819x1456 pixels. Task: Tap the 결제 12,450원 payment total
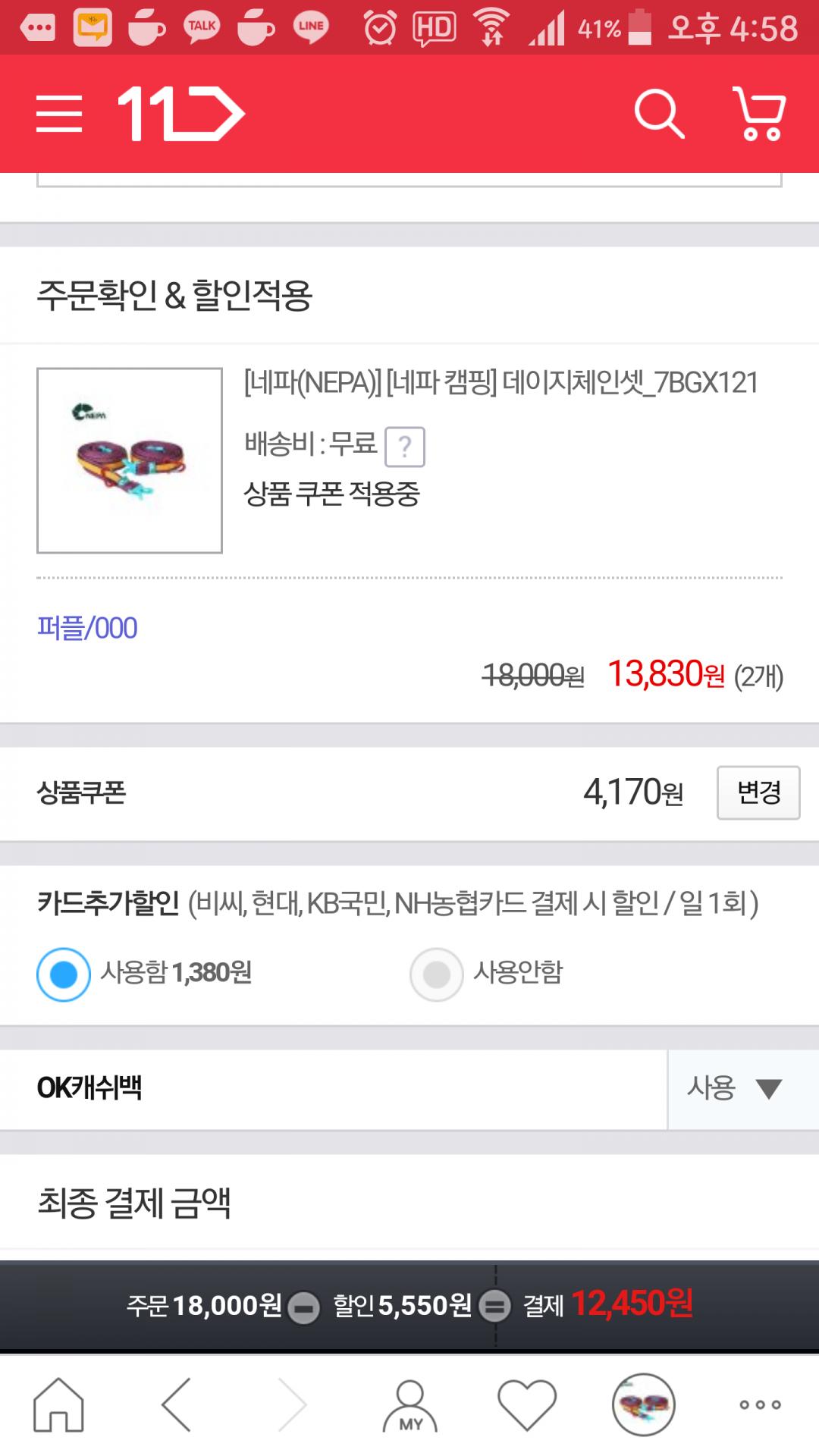tap(608, 1304)
